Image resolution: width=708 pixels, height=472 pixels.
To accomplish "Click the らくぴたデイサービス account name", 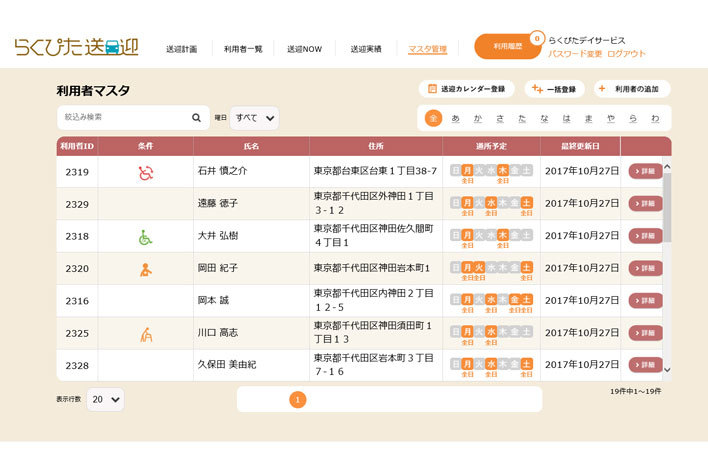I will pos(587,40).
